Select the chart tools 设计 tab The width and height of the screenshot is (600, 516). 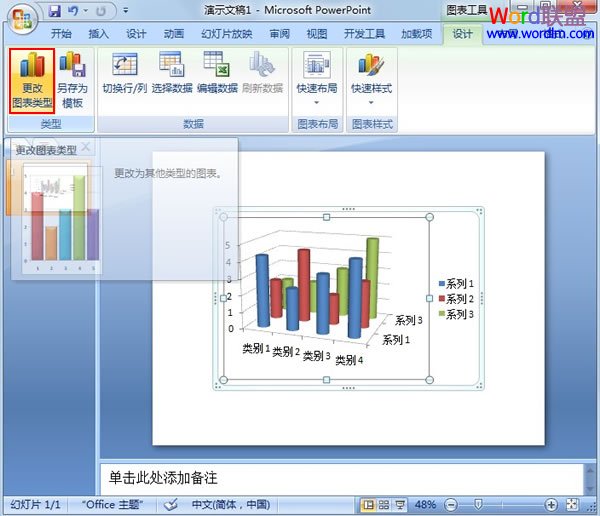[462, 34]
